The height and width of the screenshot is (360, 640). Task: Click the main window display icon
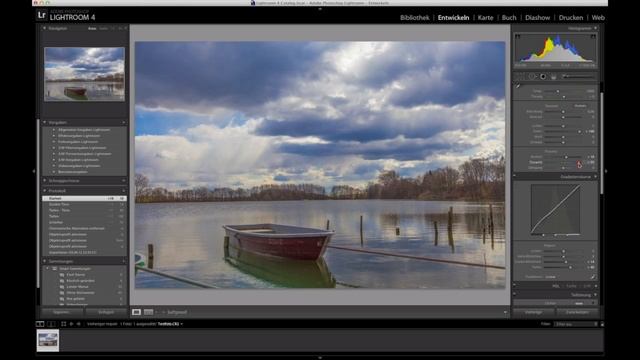tap(40, 324)
